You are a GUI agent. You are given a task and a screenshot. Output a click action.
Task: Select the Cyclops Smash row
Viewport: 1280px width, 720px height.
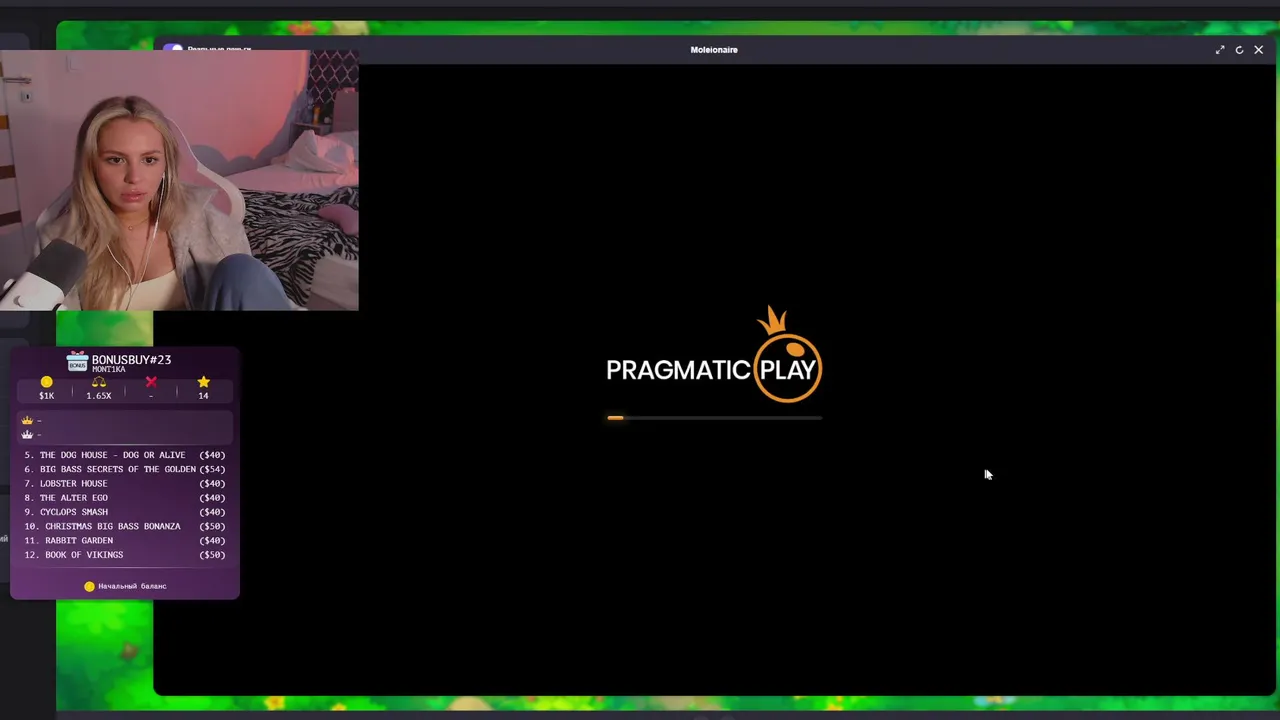coord(125,512)
